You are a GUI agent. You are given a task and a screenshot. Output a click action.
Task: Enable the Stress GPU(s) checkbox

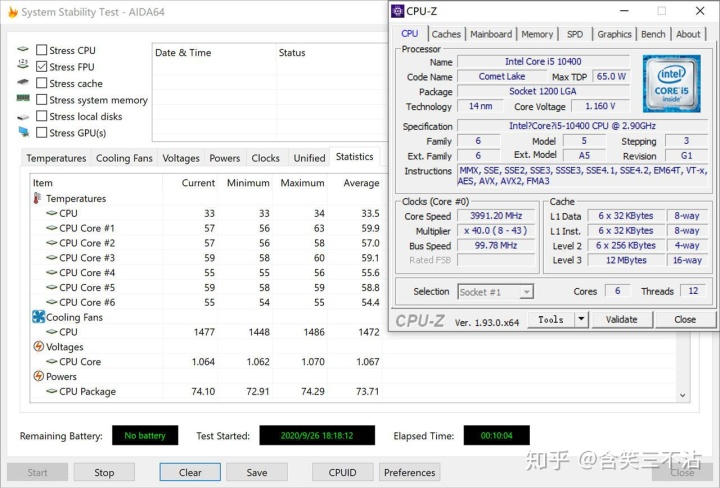(x=41, y=133)
